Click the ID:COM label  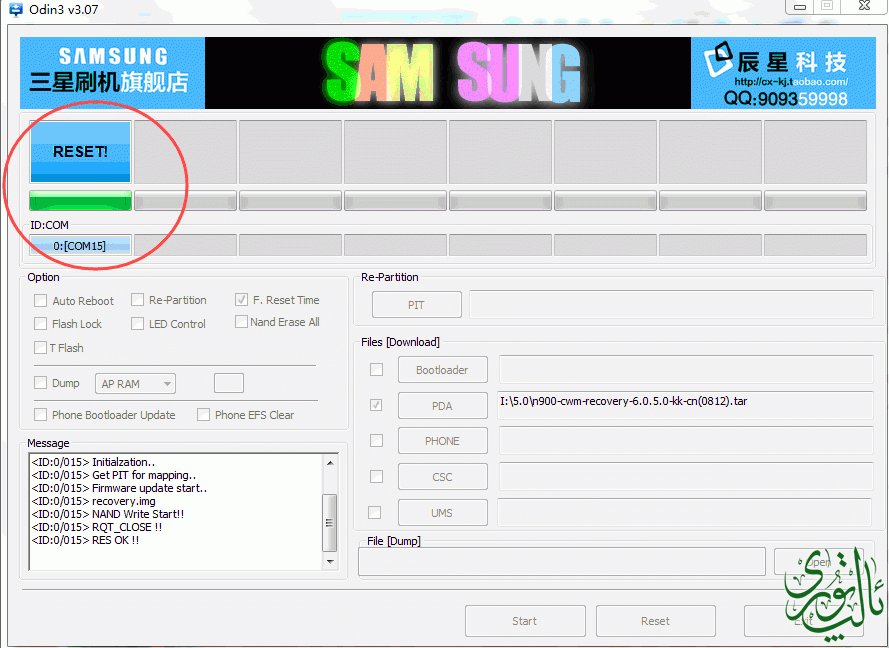tap(49, 225)
